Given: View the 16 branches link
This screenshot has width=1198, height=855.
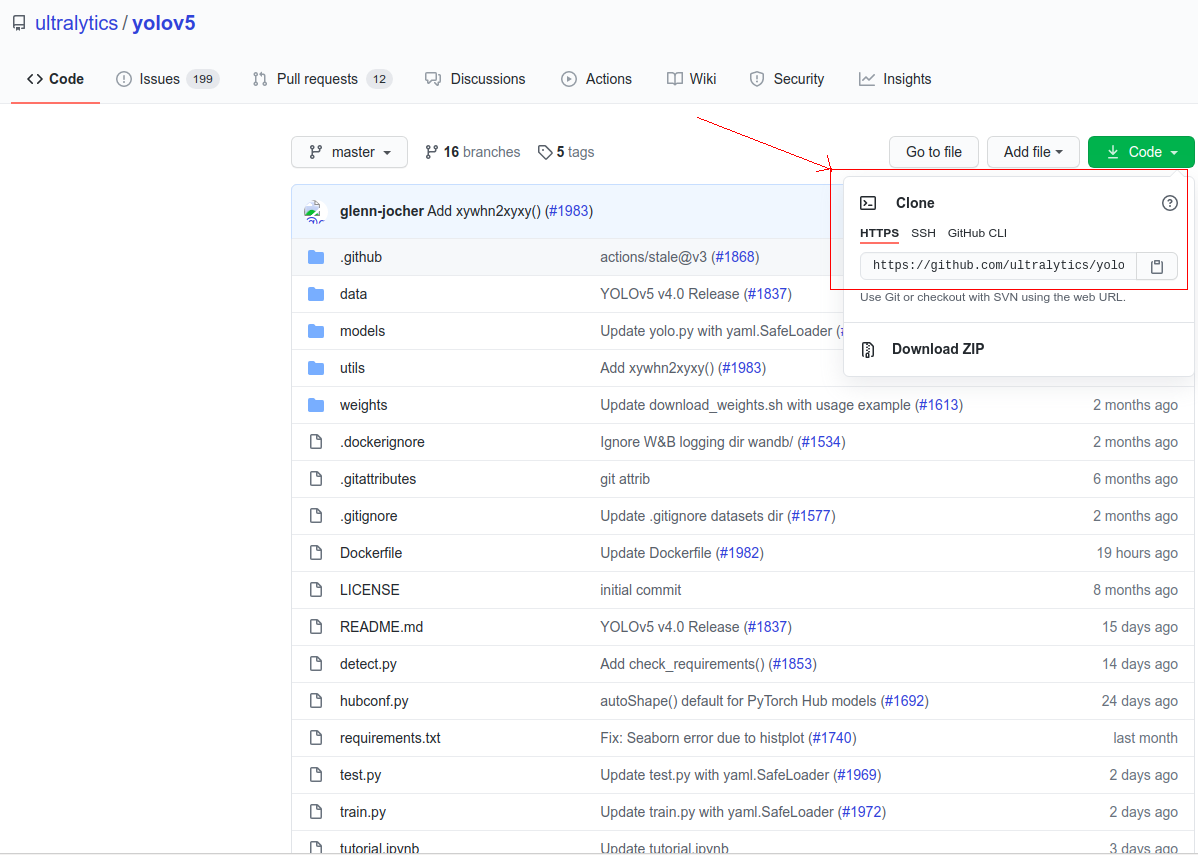Looking at the screenshot, I should click(472, 152).
